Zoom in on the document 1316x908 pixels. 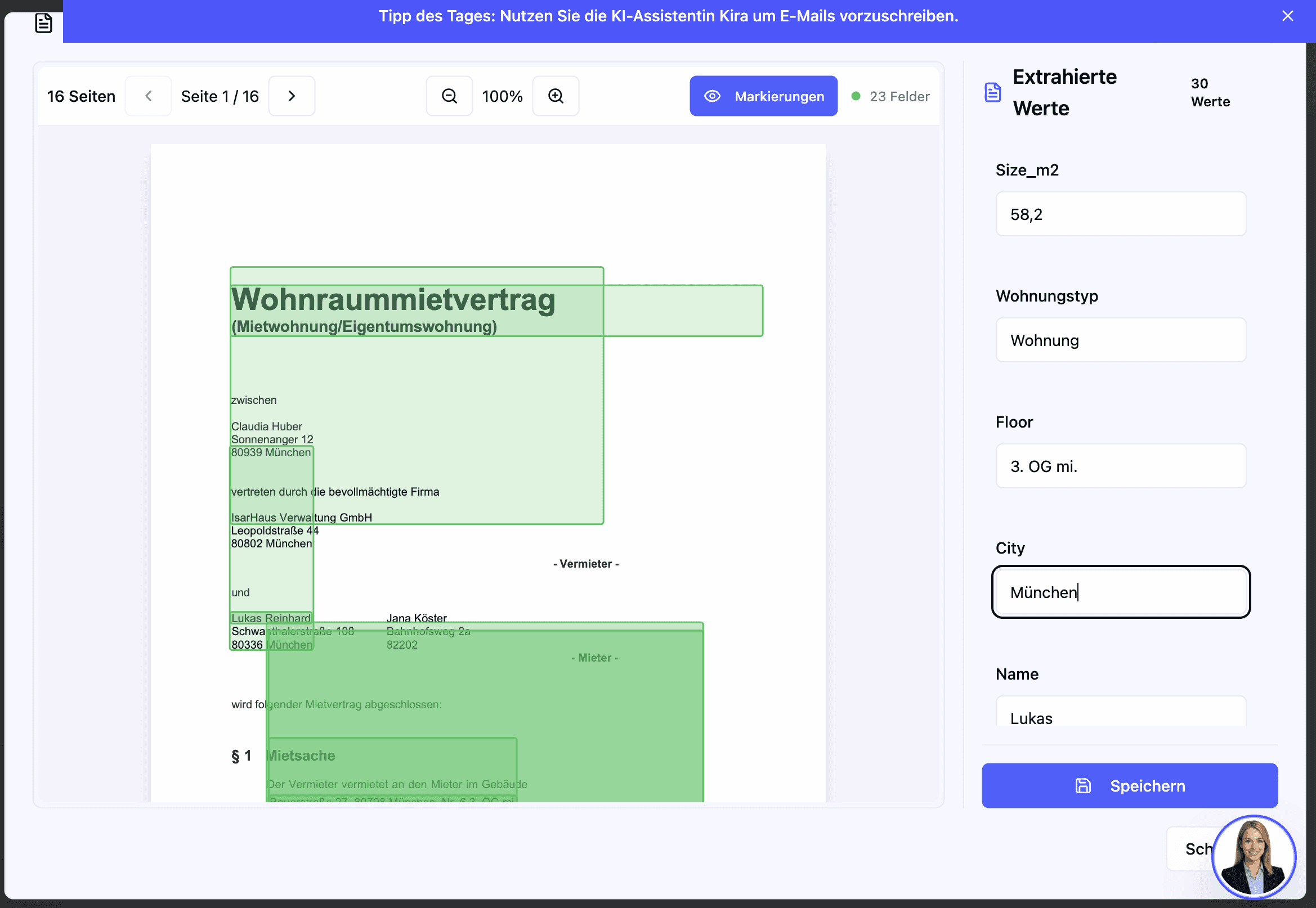[x=556, y=96]
